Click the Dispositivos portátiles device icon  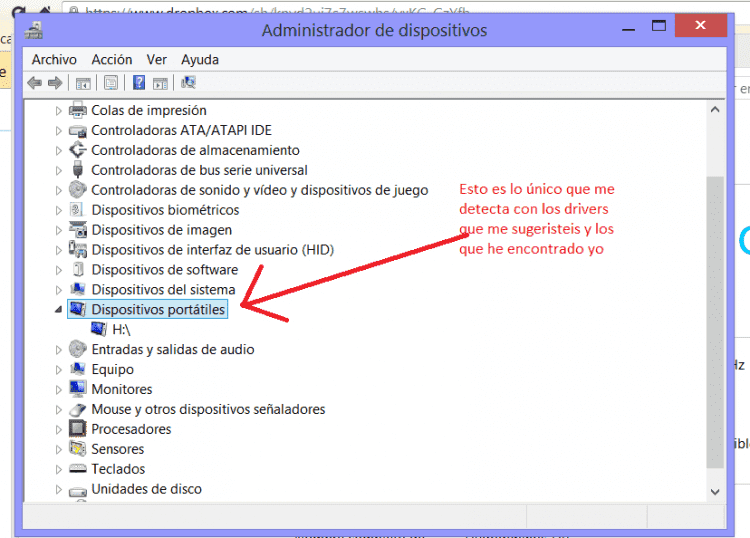(77, 309)
